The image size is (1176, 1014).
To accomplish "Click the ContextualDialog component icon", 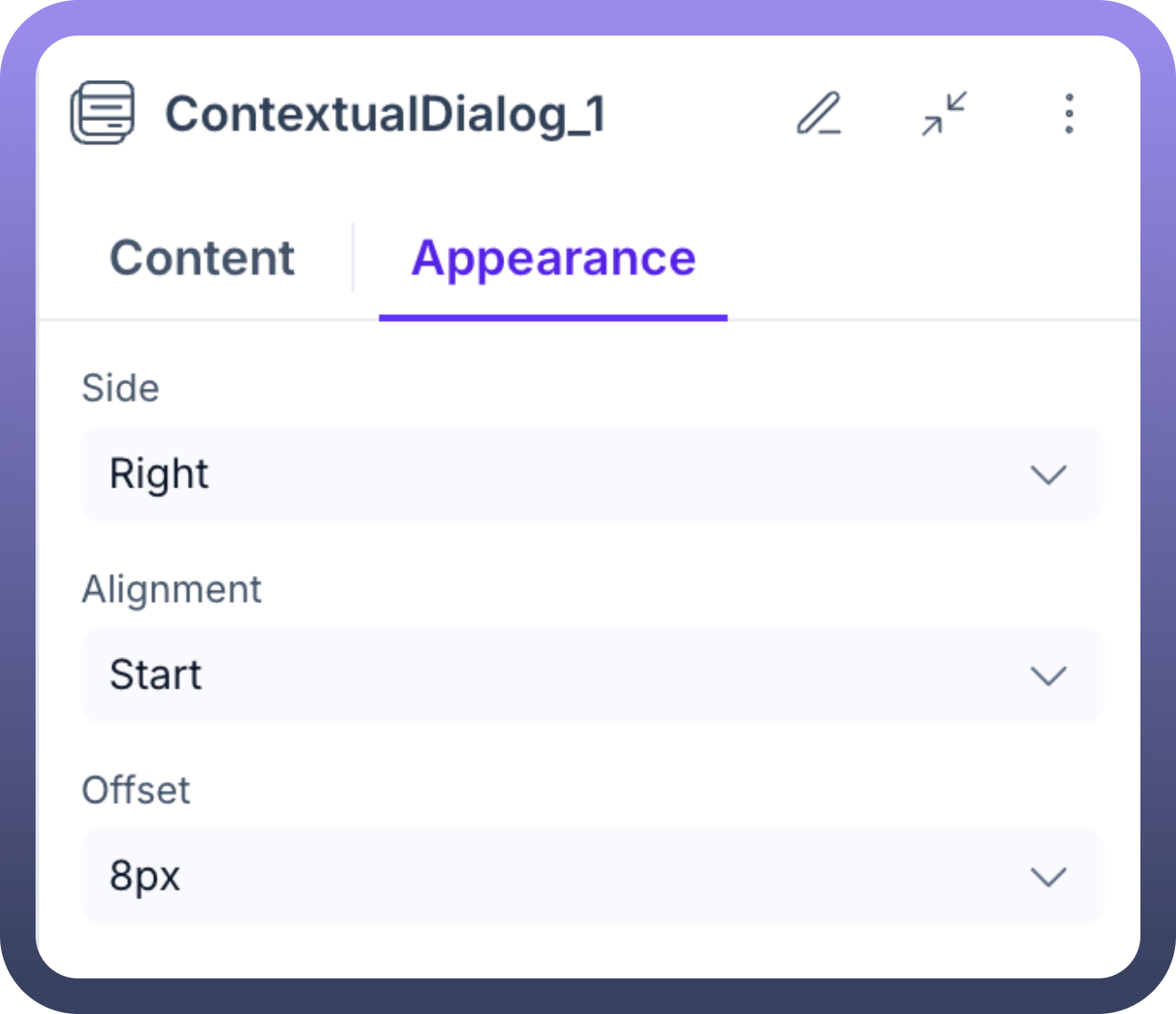I will pos(102,113).
